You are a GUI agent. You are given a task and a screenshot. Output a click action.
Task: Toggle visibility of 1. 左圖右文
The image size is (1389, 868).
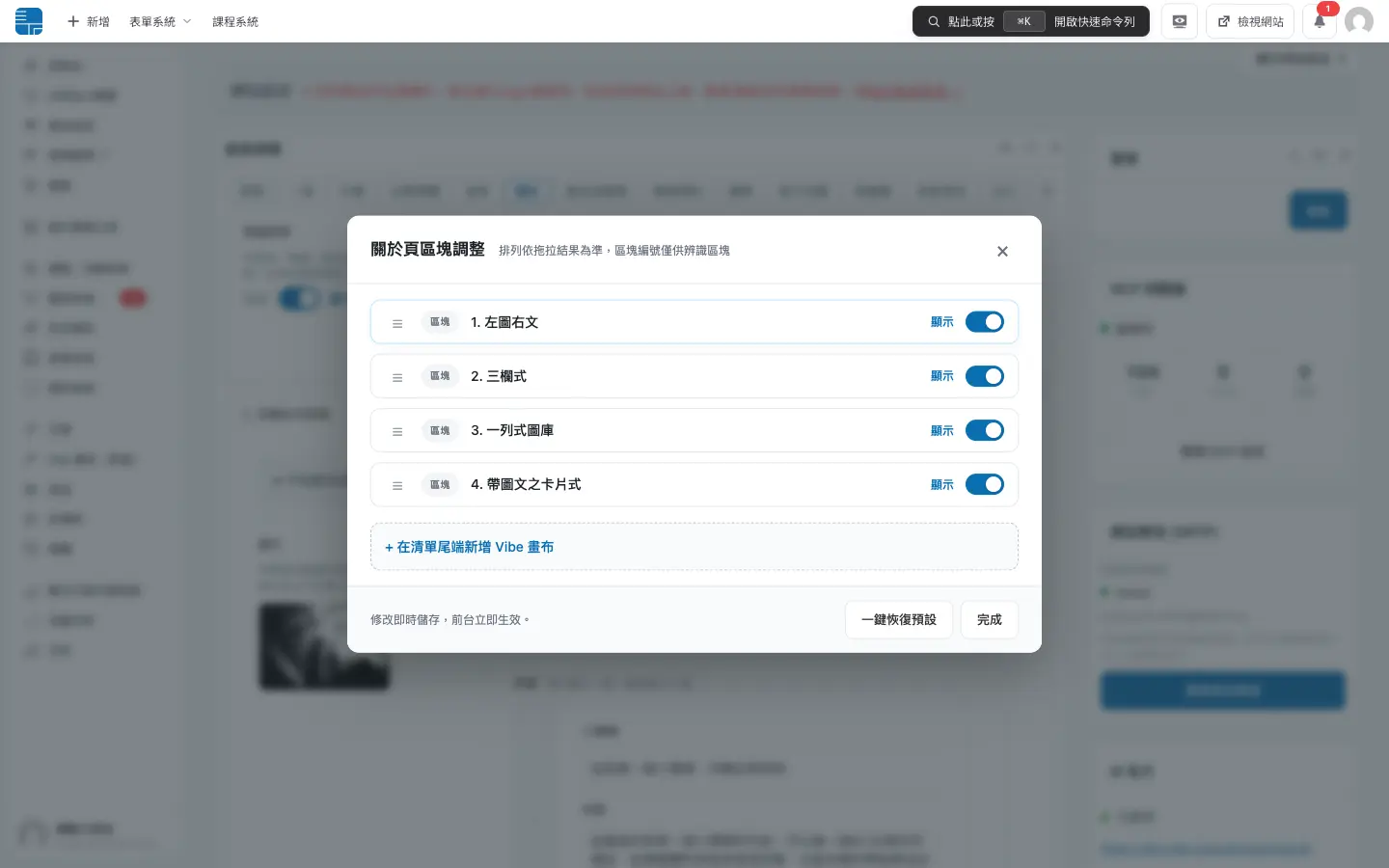tap(985, 322)
